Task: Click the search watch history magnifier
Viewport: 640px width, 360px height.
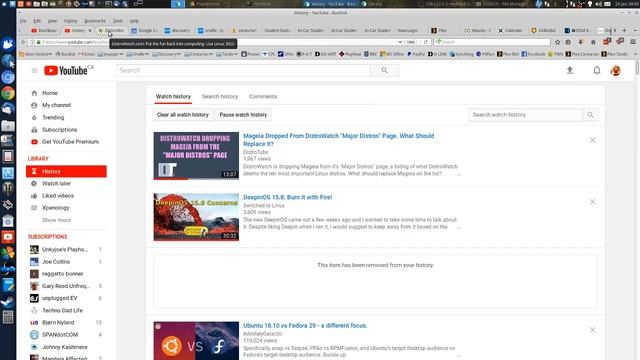Action: coord(590,115)
